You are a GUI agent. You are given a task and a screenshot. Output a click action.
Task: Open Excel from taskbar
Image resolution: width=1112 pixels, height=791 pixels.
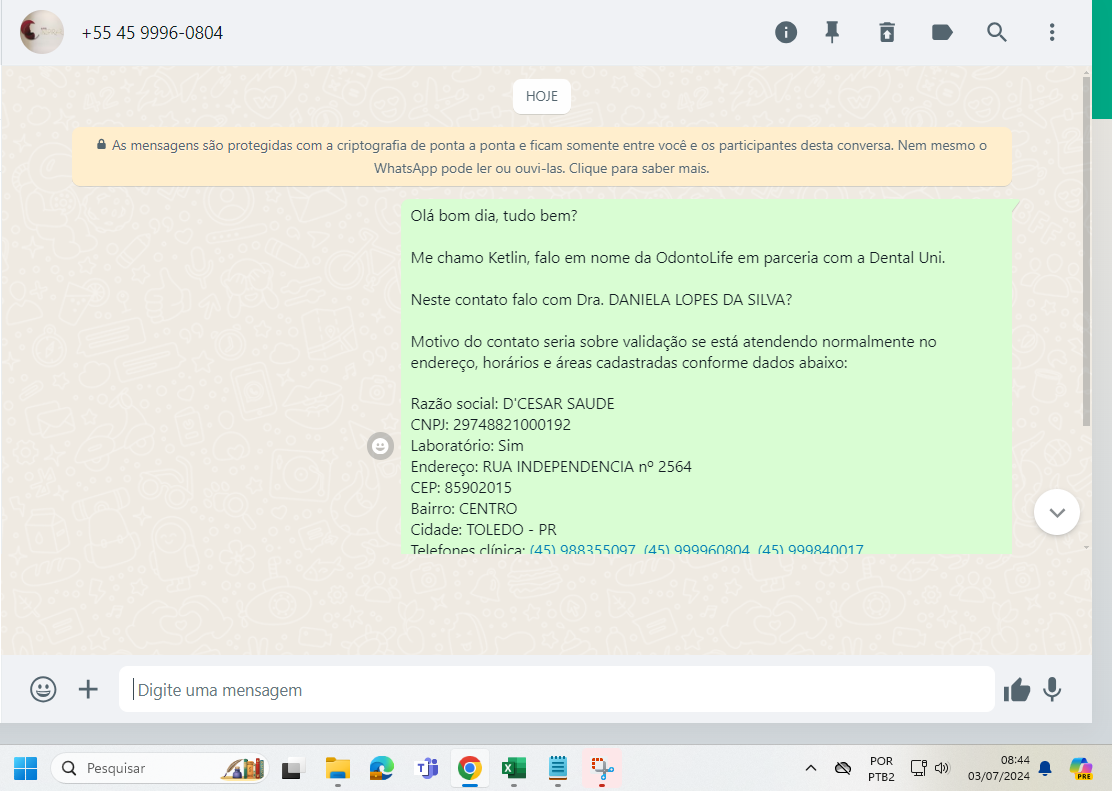pos(513,768)
